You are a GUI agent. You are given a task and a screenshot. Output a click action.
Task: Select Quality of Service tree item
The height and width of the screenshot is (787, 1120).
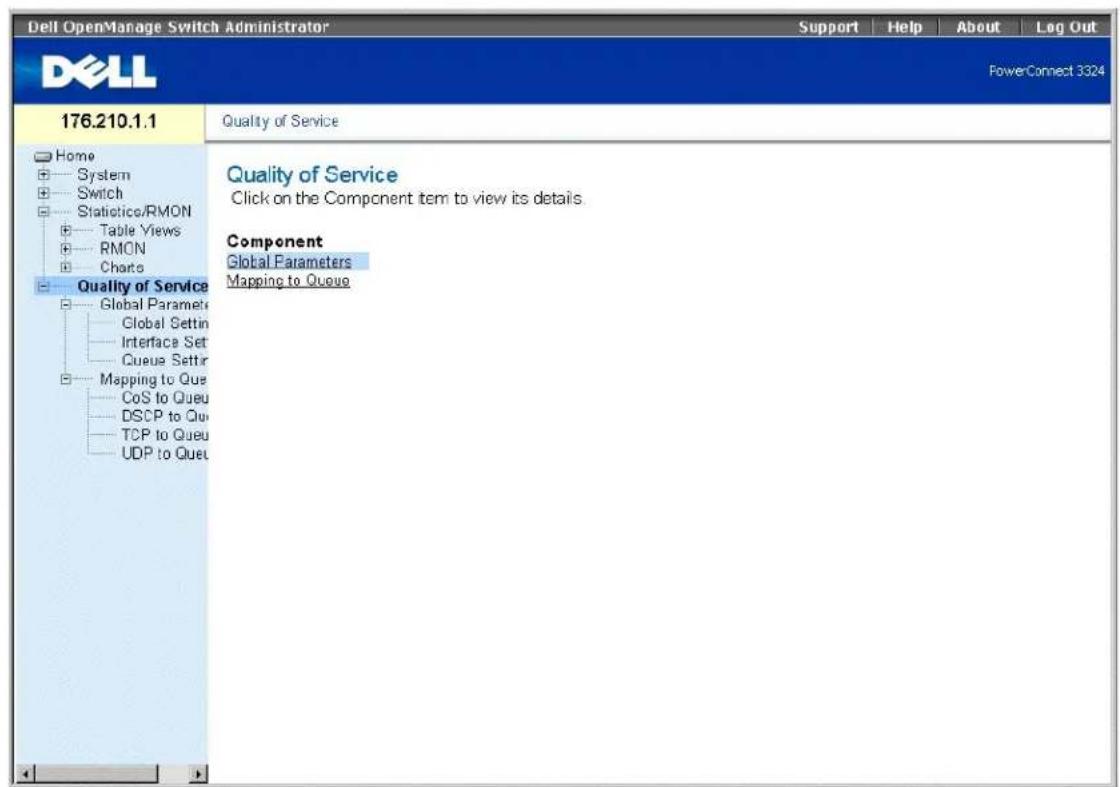[x=142, y=286]
